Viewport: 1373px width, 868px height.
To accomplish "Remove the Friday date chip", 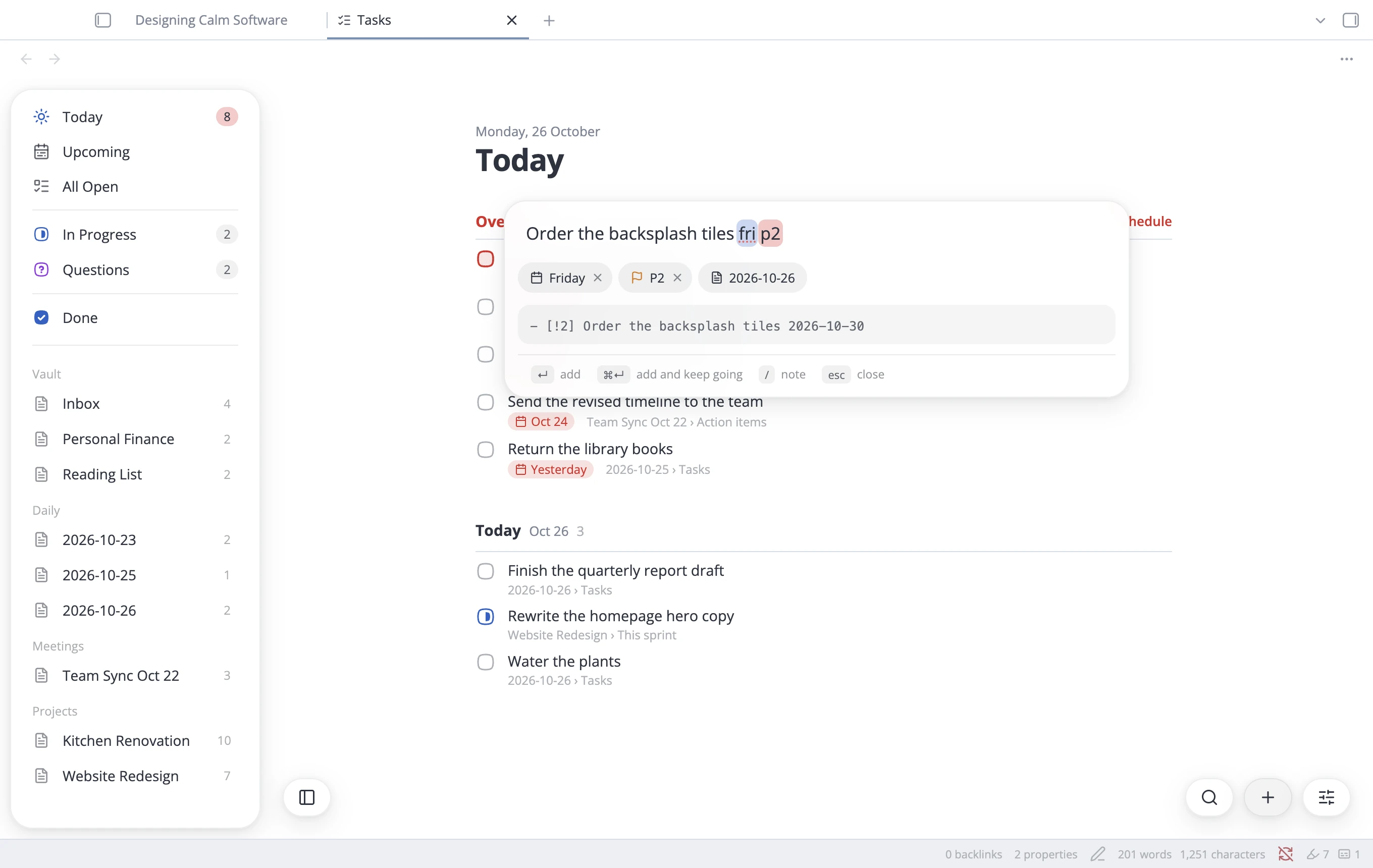I will point(598,278).
